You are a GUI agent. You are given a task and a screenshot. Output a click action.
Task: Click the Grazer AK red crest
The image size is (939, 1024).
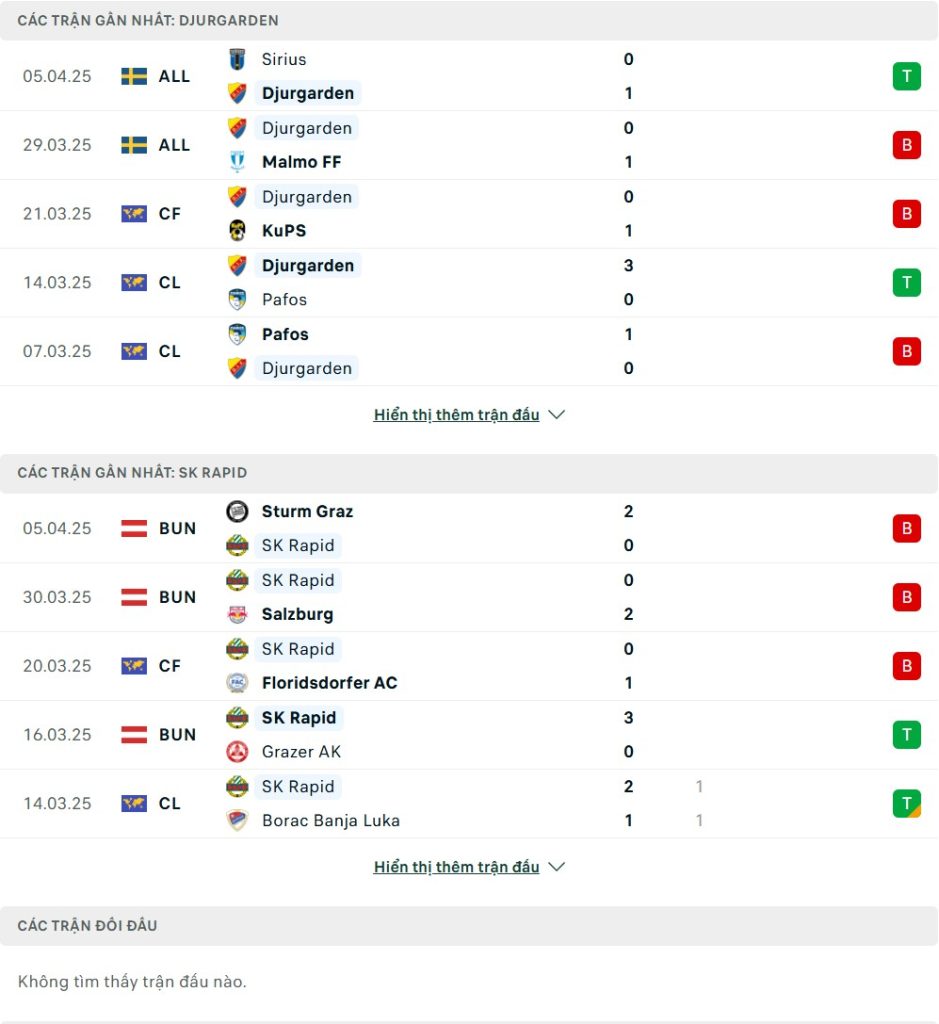(x=237, y=752)
